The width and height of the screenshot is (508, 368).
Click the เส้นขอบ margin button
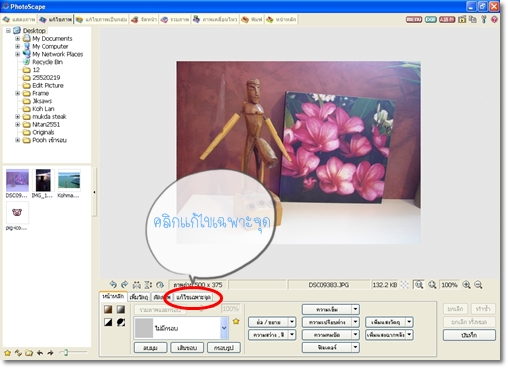tap(187, 348)
